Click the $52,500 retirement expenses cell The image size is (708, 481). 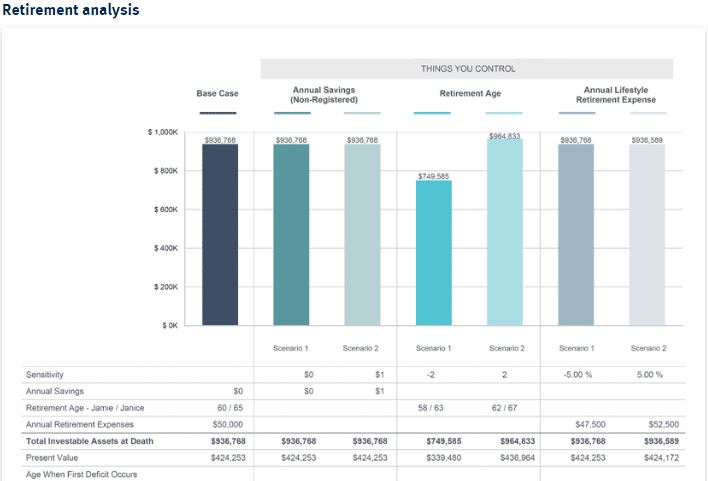pyautogui.click(x=647, y=425)
